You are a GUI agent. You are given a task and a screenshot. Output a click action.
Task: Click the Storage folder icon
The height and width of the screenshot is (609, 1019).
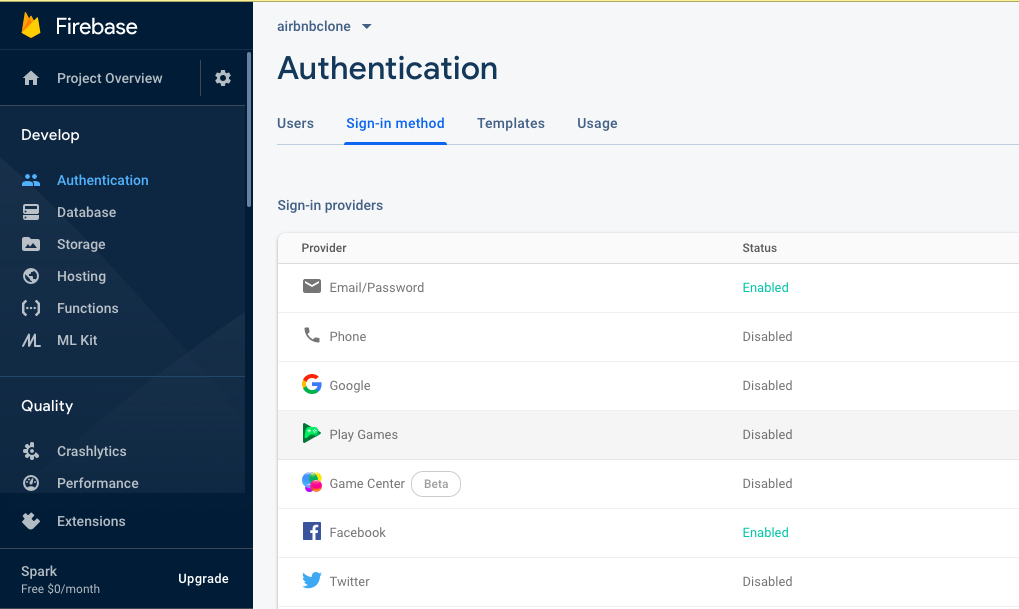[x=31, y=244]
